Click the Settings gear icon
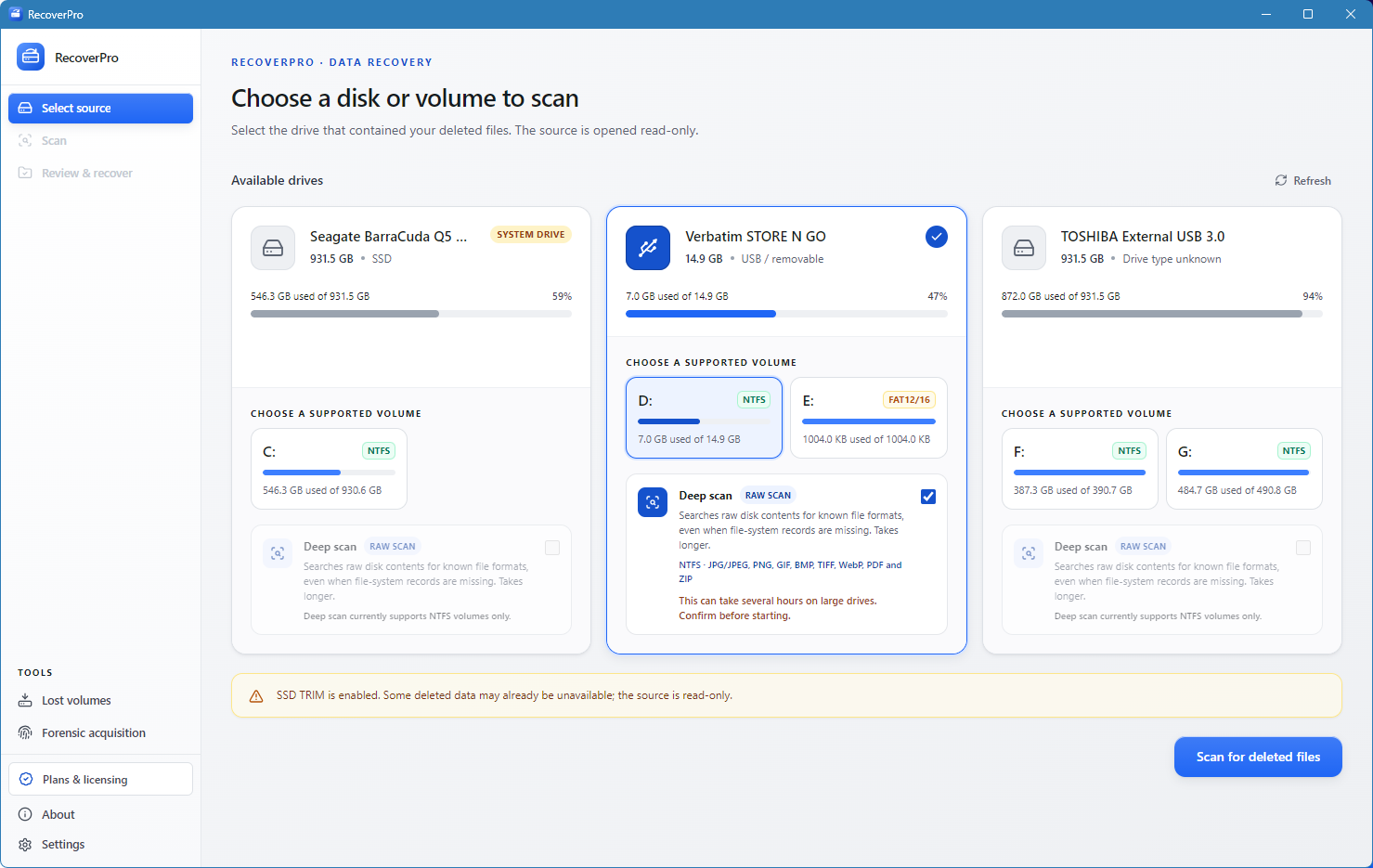Screen dimensions: 1373x868 (25, 844)
